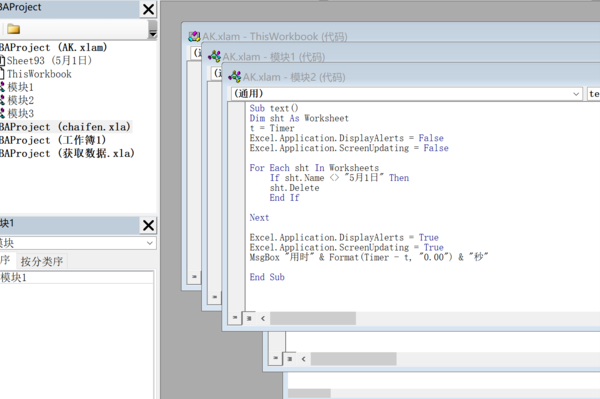Click horizontal scrollbar thumb in 模块2 window
Image resolution: width=600 pixels, height=399 pixels.
[x=313, y=318]
